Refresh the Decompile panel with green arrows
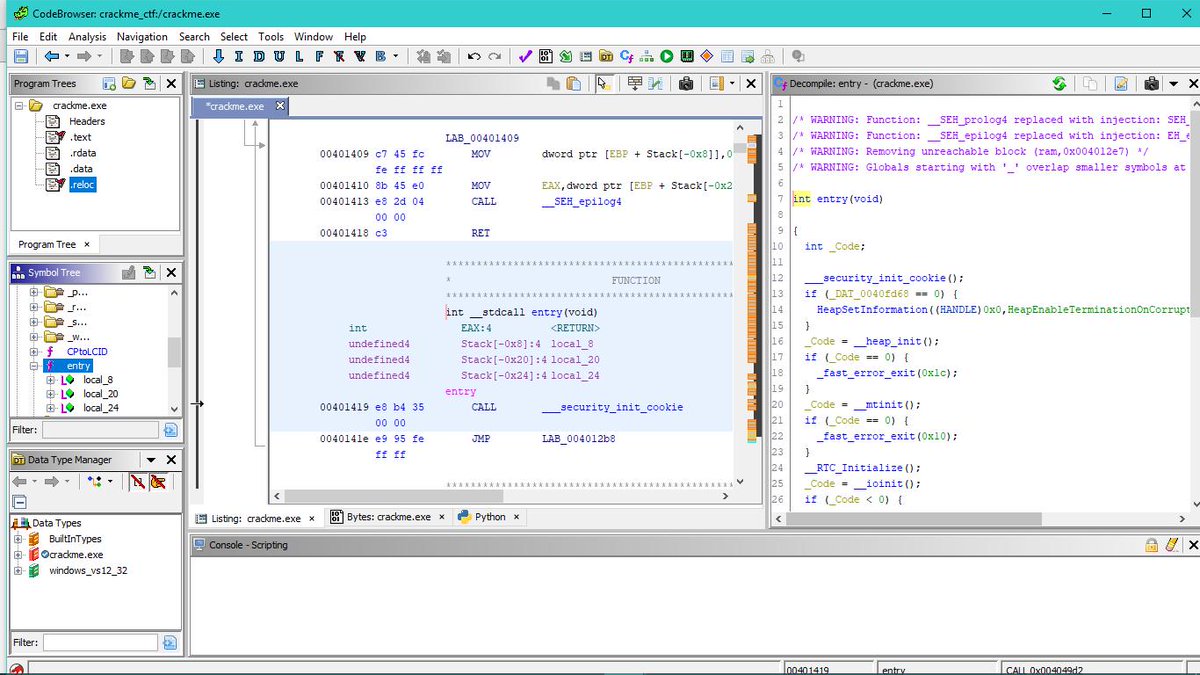 coord(1059,84)
